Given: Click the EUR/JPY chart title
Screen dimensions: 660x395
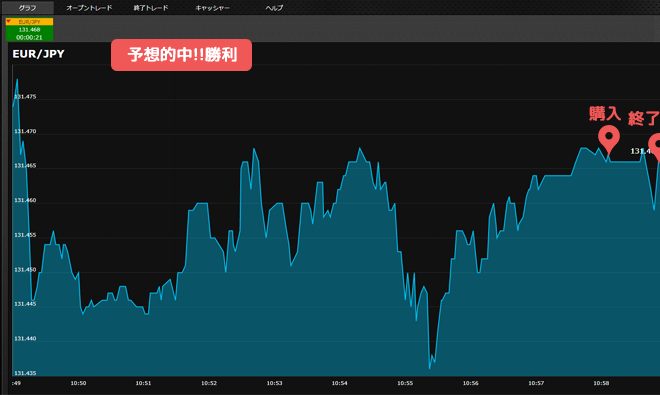Looking at the screenshot, I should 38,54.
